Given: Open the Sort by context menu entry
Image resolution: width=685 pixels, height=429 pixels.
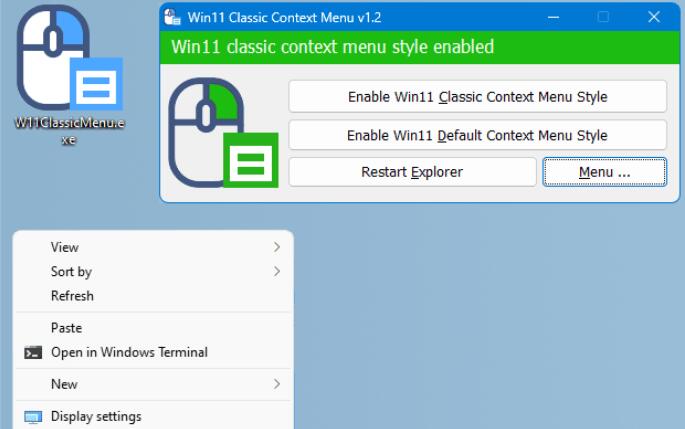Looking at the screenshot, I should [153, 272].
